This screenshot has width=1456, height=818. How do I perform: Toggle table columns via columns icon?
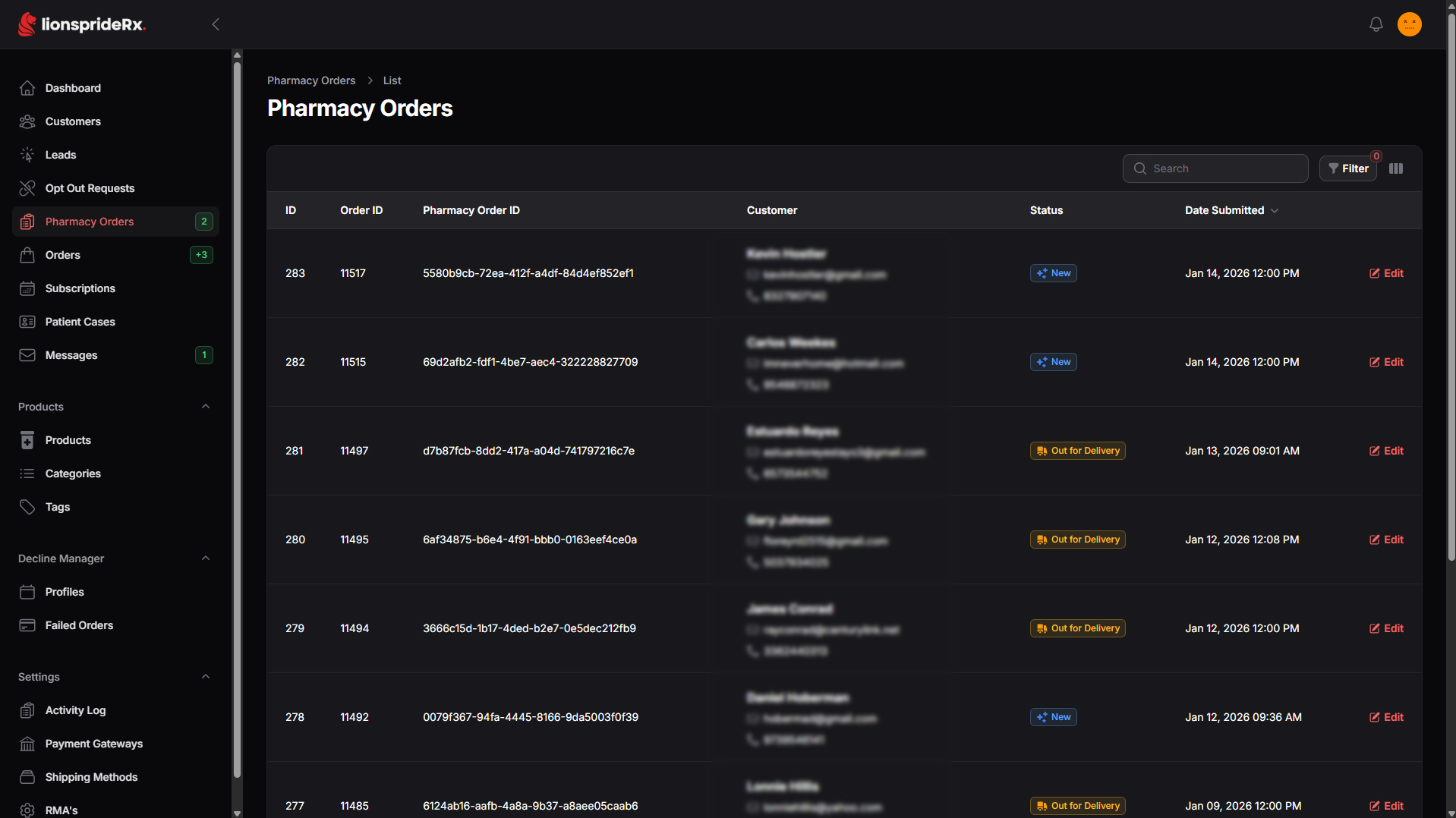click(1396, 168)
